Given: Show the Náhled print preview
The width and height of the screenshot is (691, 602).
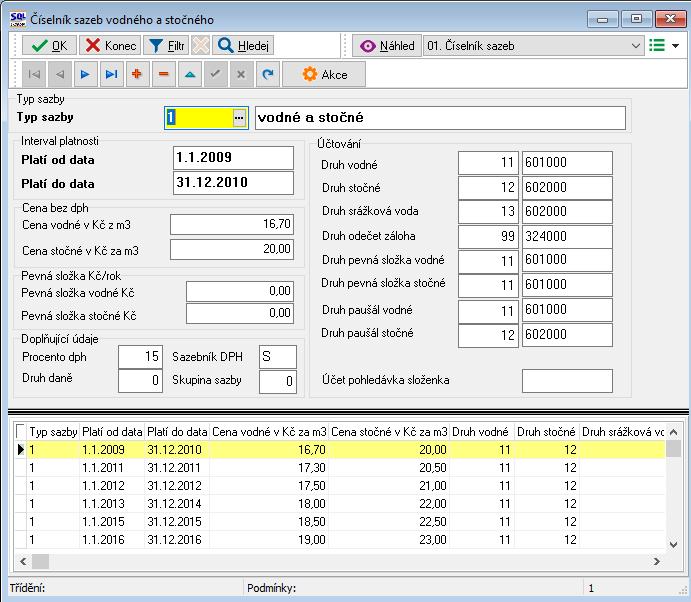Looking at the screenshot, I should (x=387, y=45).
